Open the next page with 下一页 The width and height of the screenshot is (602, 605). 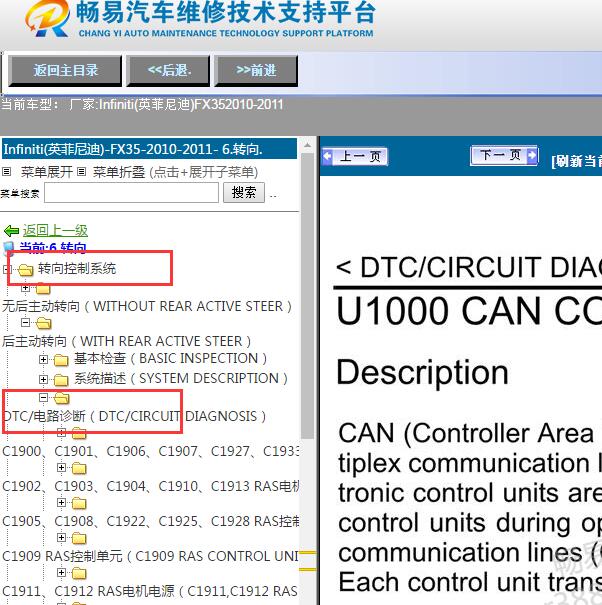504,155
